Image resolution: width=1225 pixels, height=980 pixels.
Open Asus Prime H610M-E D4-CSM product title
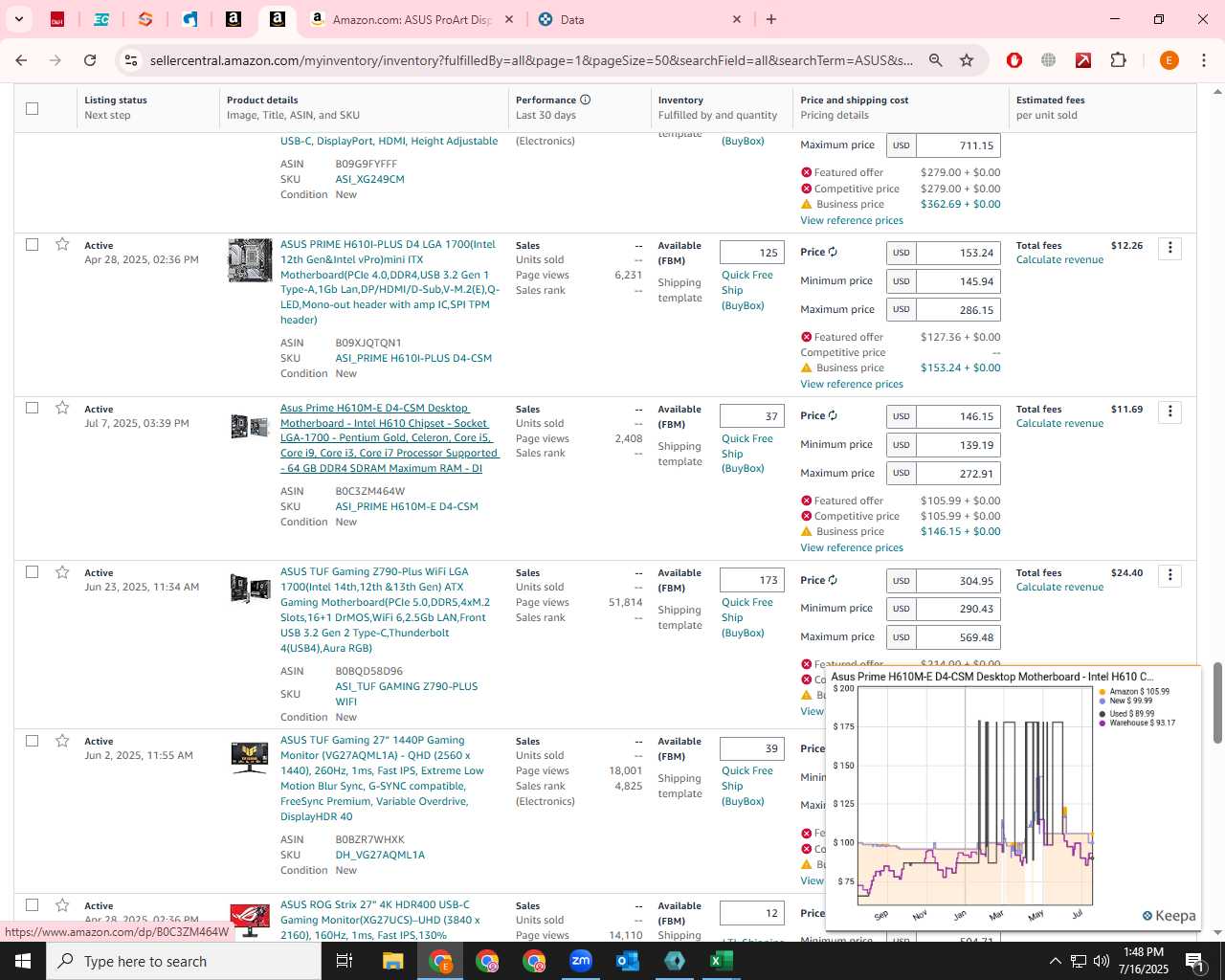tap(390, 438)
